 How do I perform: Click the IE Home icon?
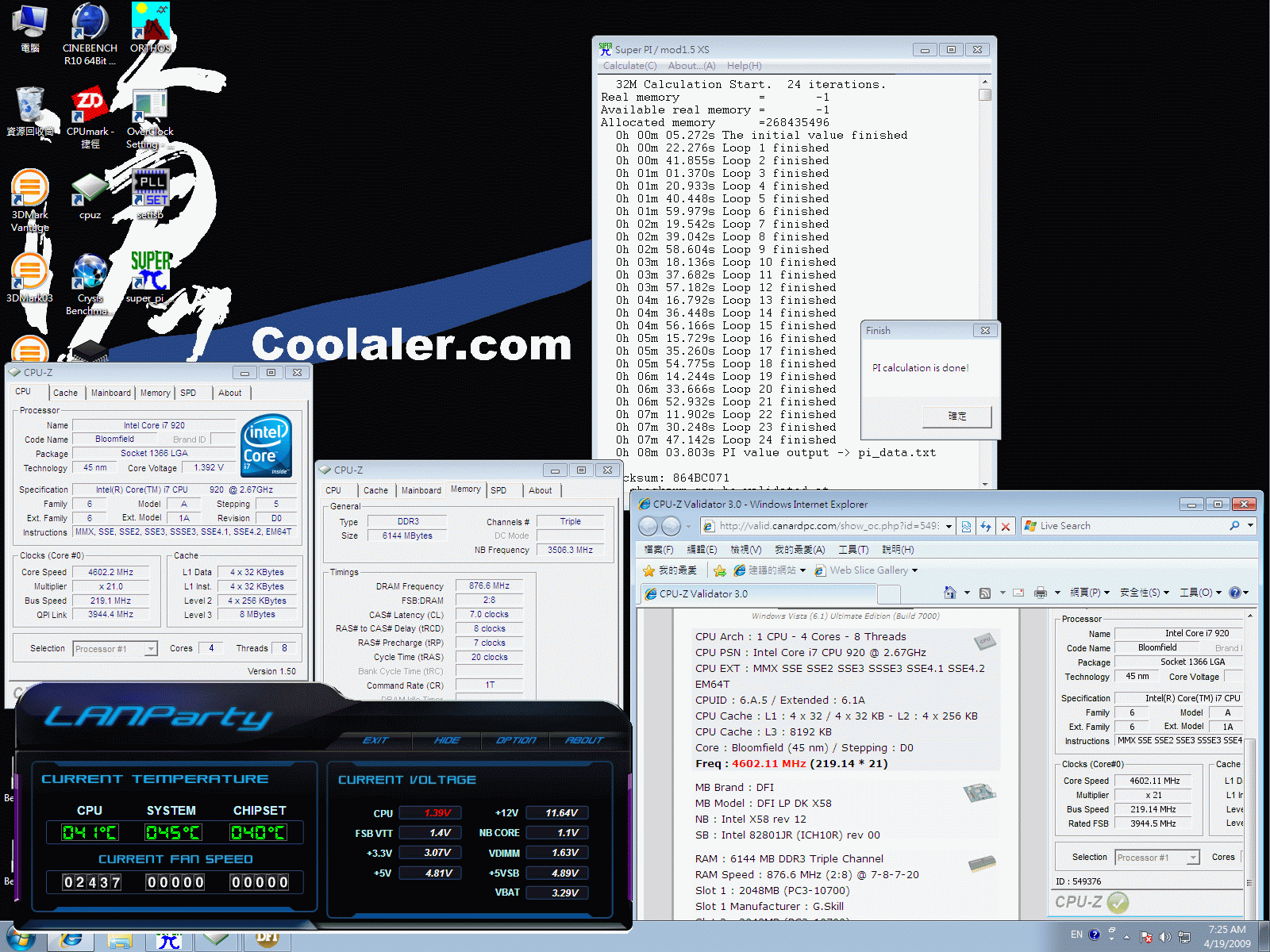(950, 593)
